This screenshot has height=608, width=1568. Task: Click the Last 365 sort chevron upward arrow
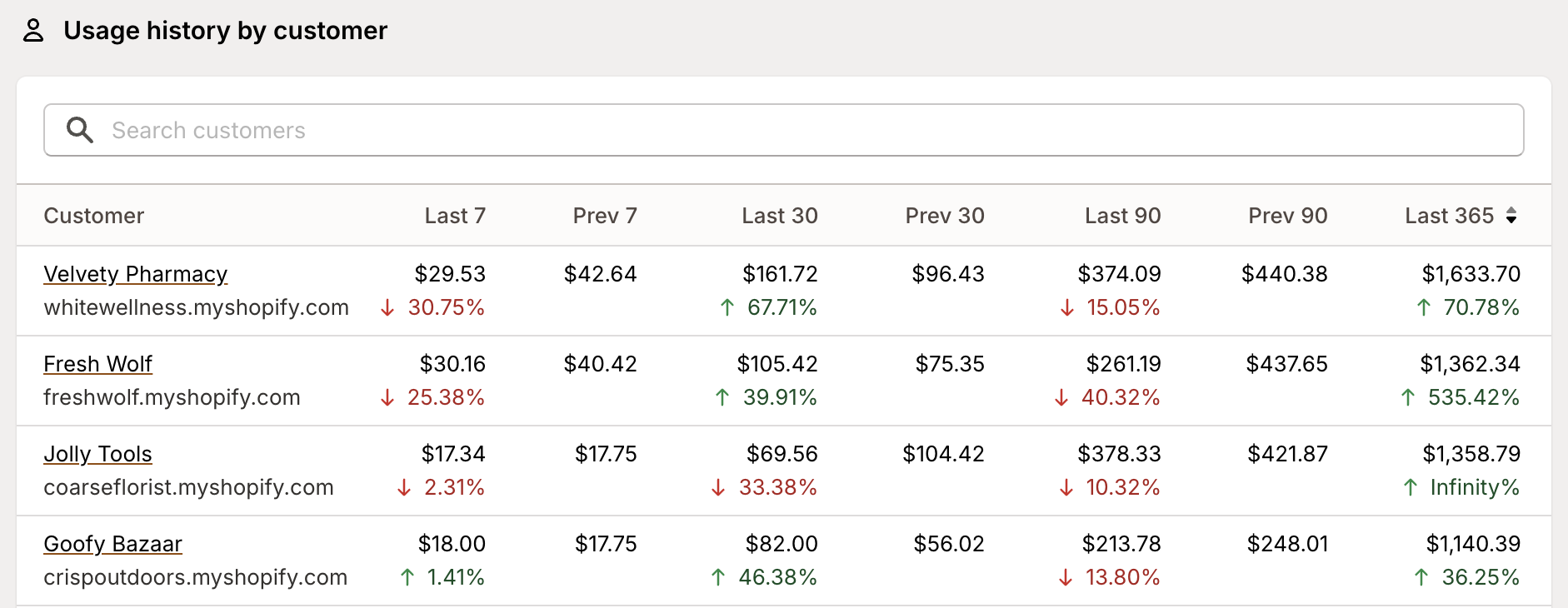1512,211
